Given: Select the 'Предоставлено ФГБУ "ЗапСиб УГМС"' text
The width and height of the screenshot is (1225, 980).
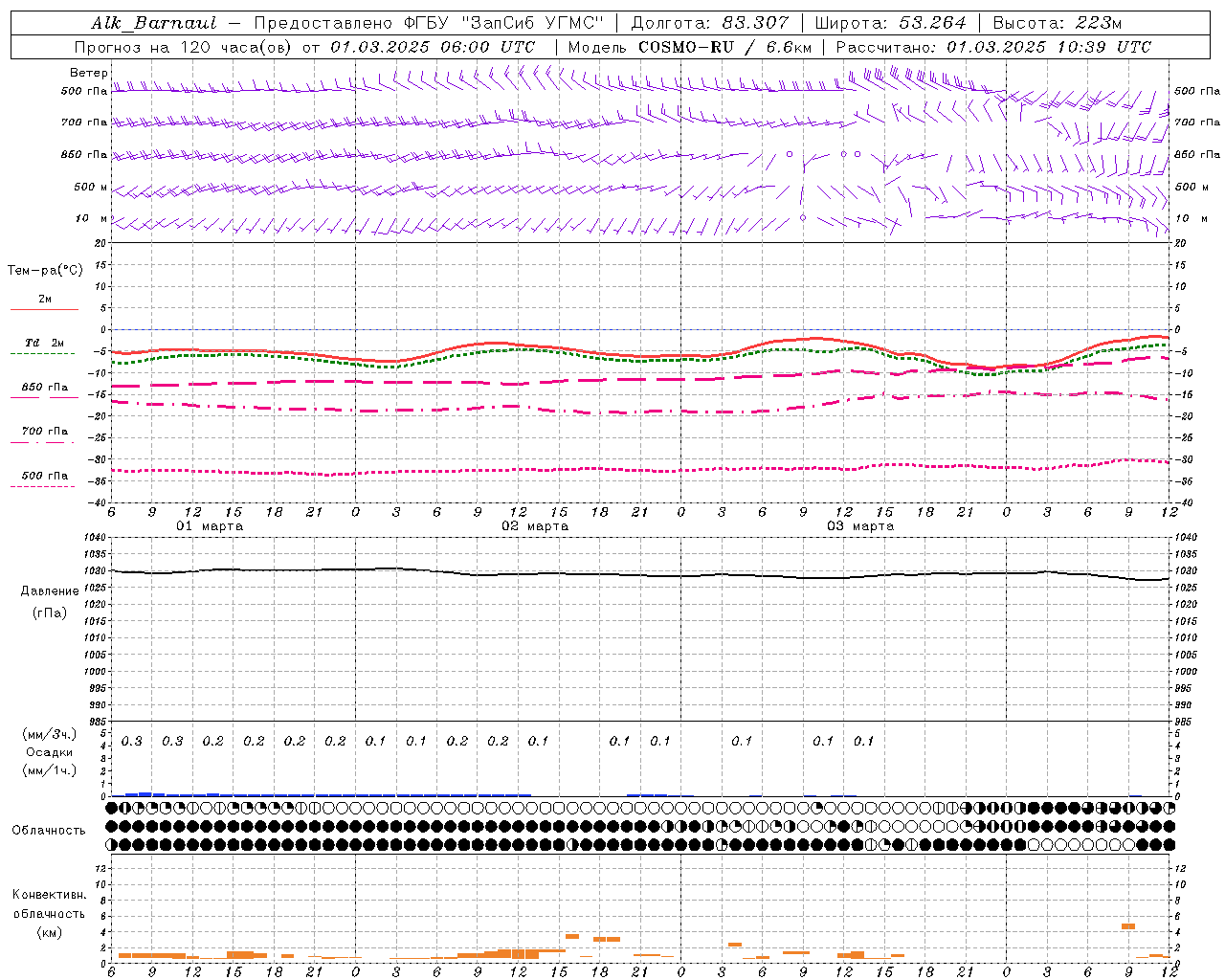Looking at the screenshot, I should [x=430, y=23].
